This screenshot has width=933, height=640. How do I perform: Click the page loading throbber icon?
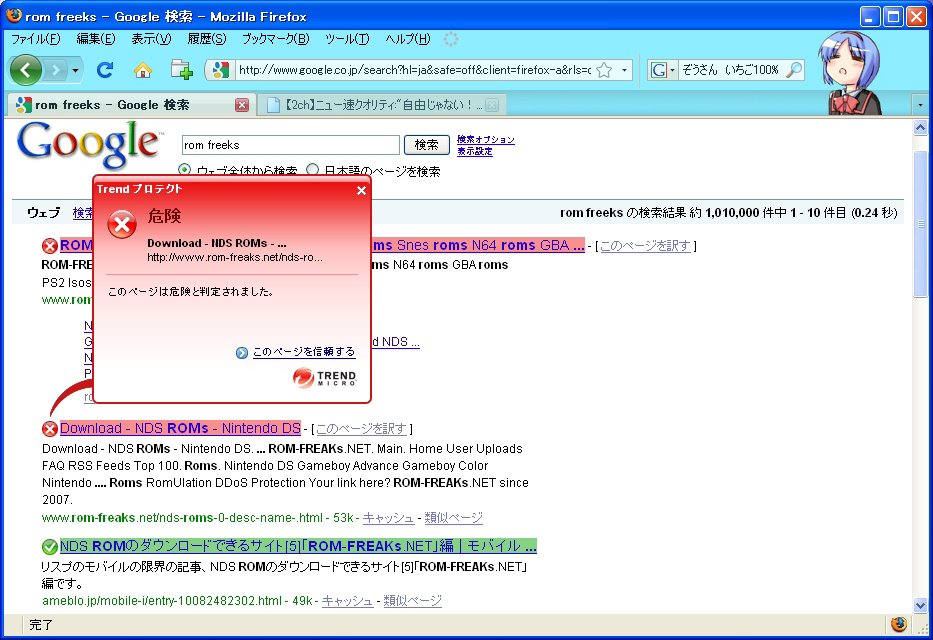pyautogui.click(x=450, y=39)
